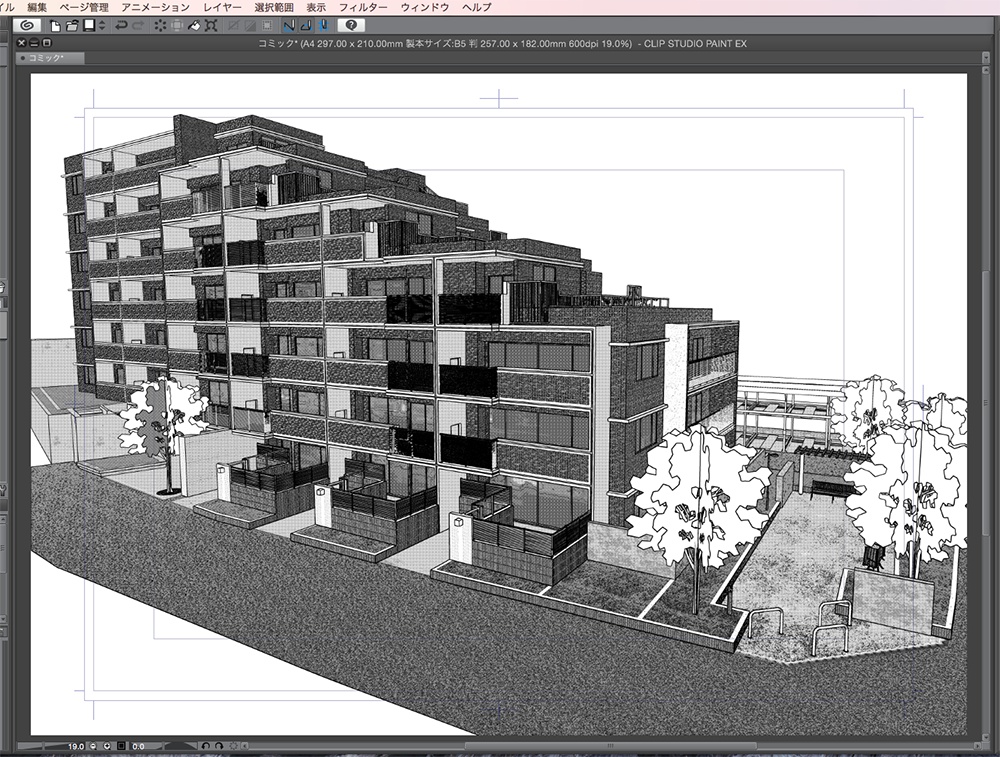This screenshot has width=1000, height=757.
Task: Redo an action with the toolbar redo icon
Action: 139,27
